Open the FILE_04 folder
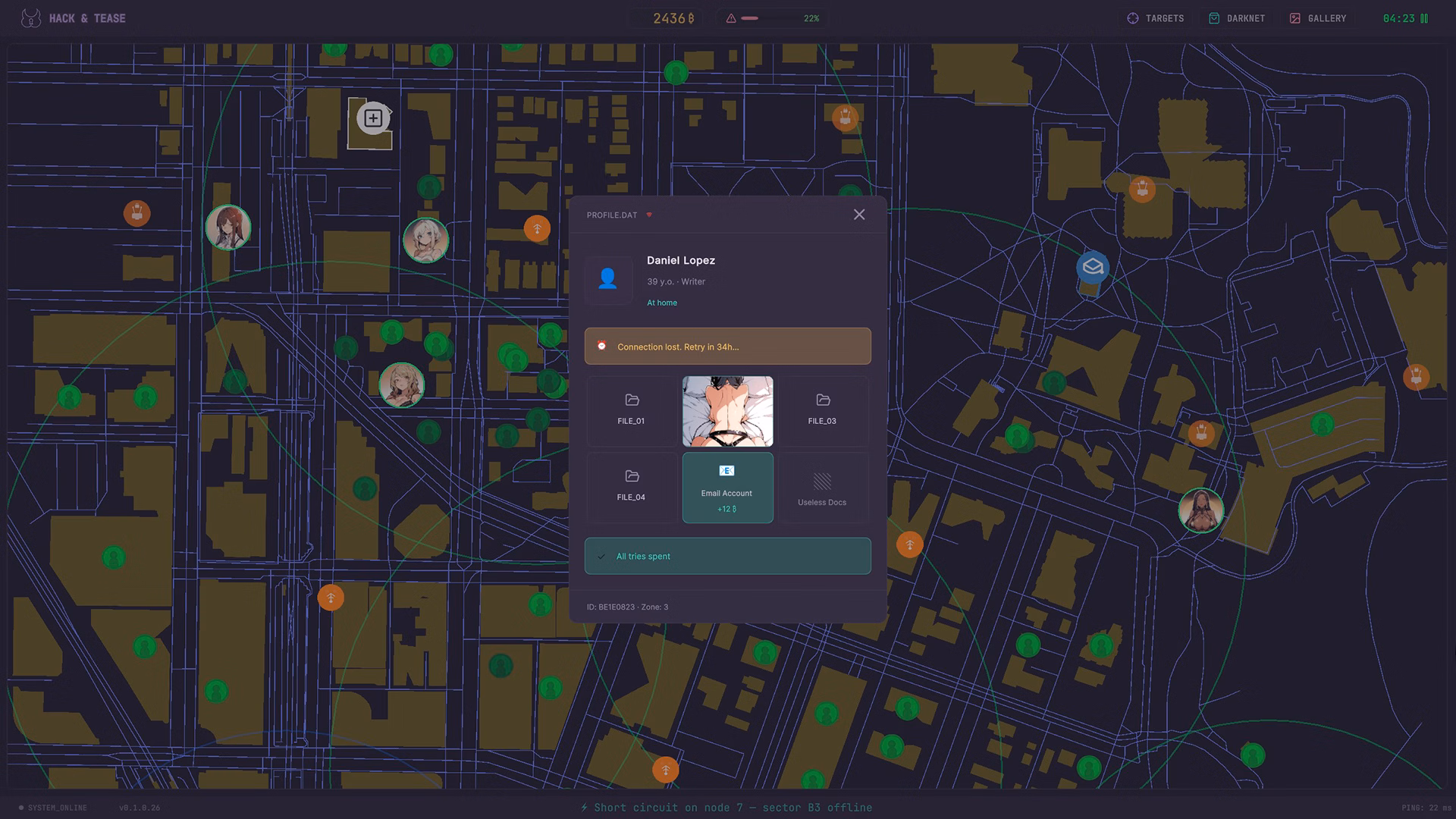This screenshot has height=819, width=1456. (631, 486)
